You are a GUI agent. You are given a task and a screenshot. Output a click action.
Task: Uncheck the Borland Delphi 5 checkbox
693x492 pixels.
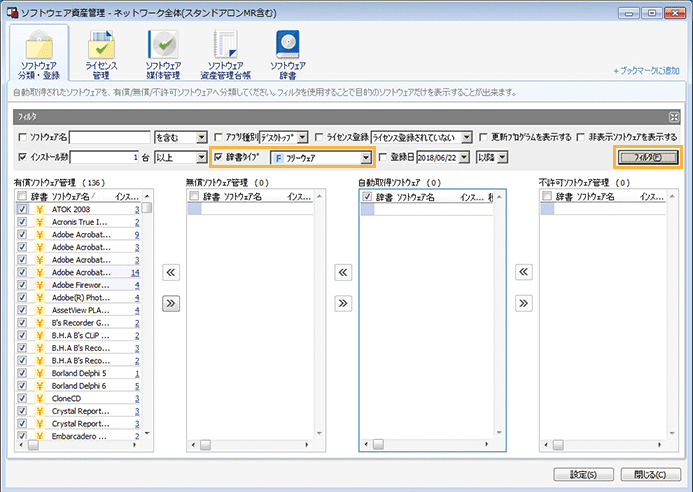tap(22, 373)
